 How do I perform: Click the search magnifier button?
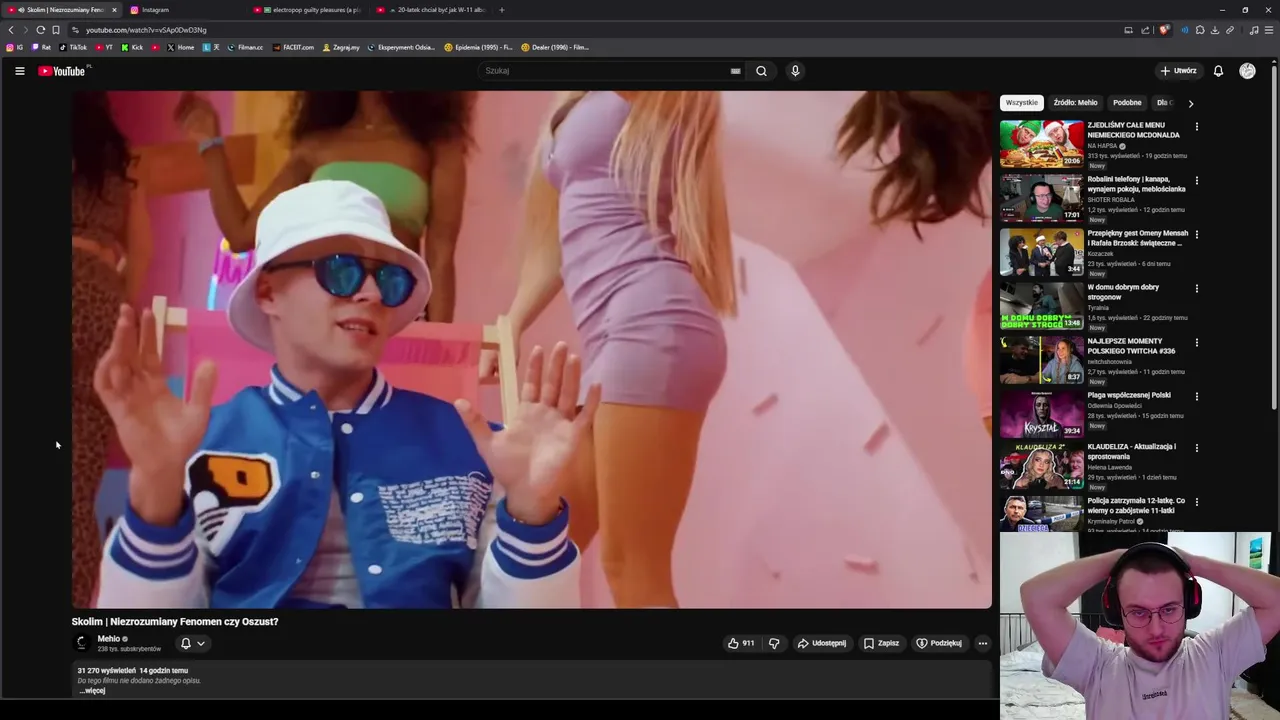click(x=761, y=71)
